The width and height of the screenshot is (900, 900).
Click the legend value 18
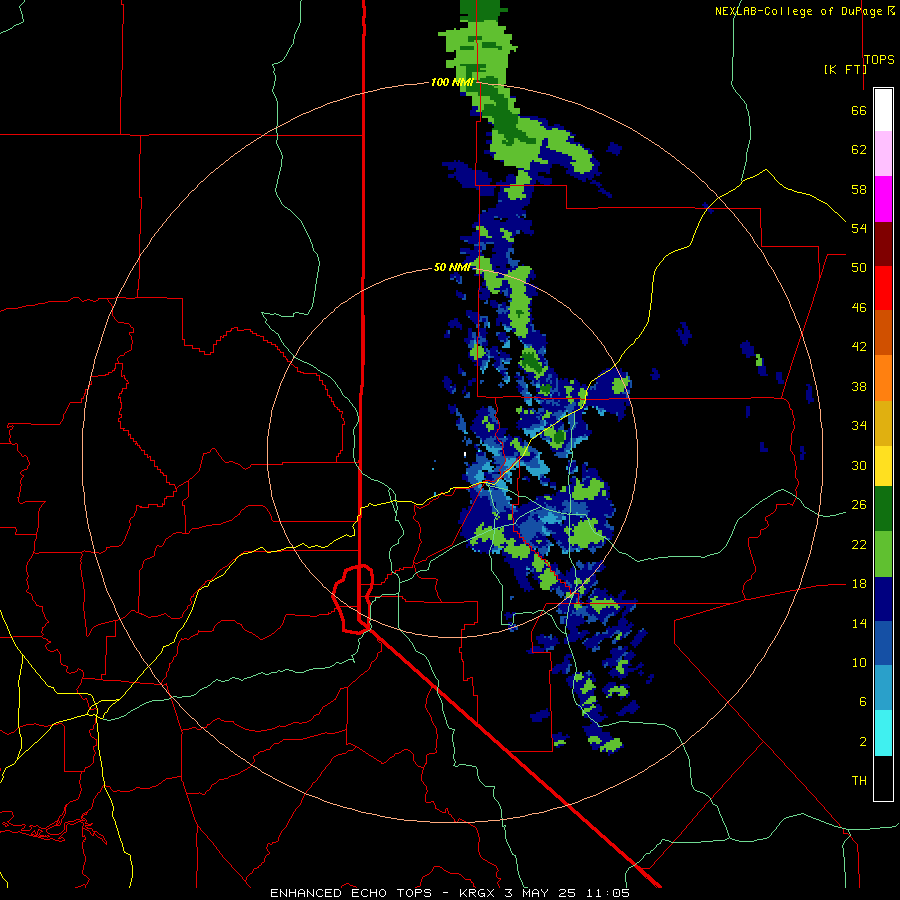(859, 584)
